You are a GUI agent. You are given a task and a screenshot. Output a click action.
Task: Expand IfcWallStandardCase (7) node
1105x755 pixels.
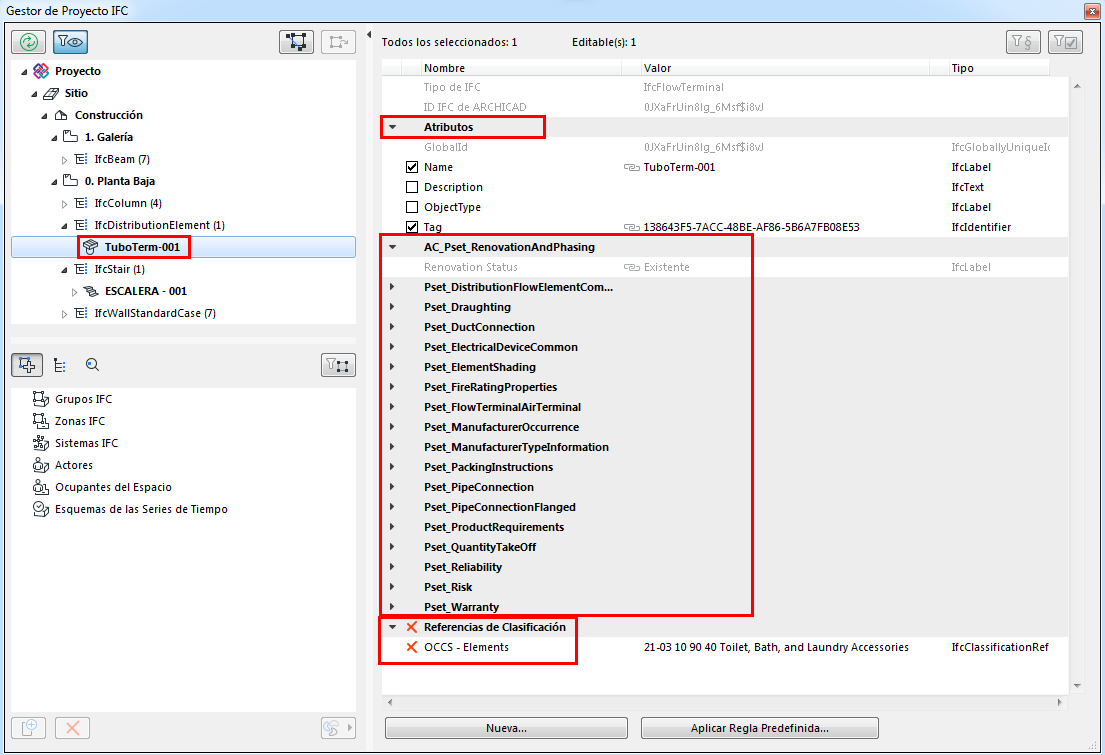pyautogui.click(x=64, y=314)
